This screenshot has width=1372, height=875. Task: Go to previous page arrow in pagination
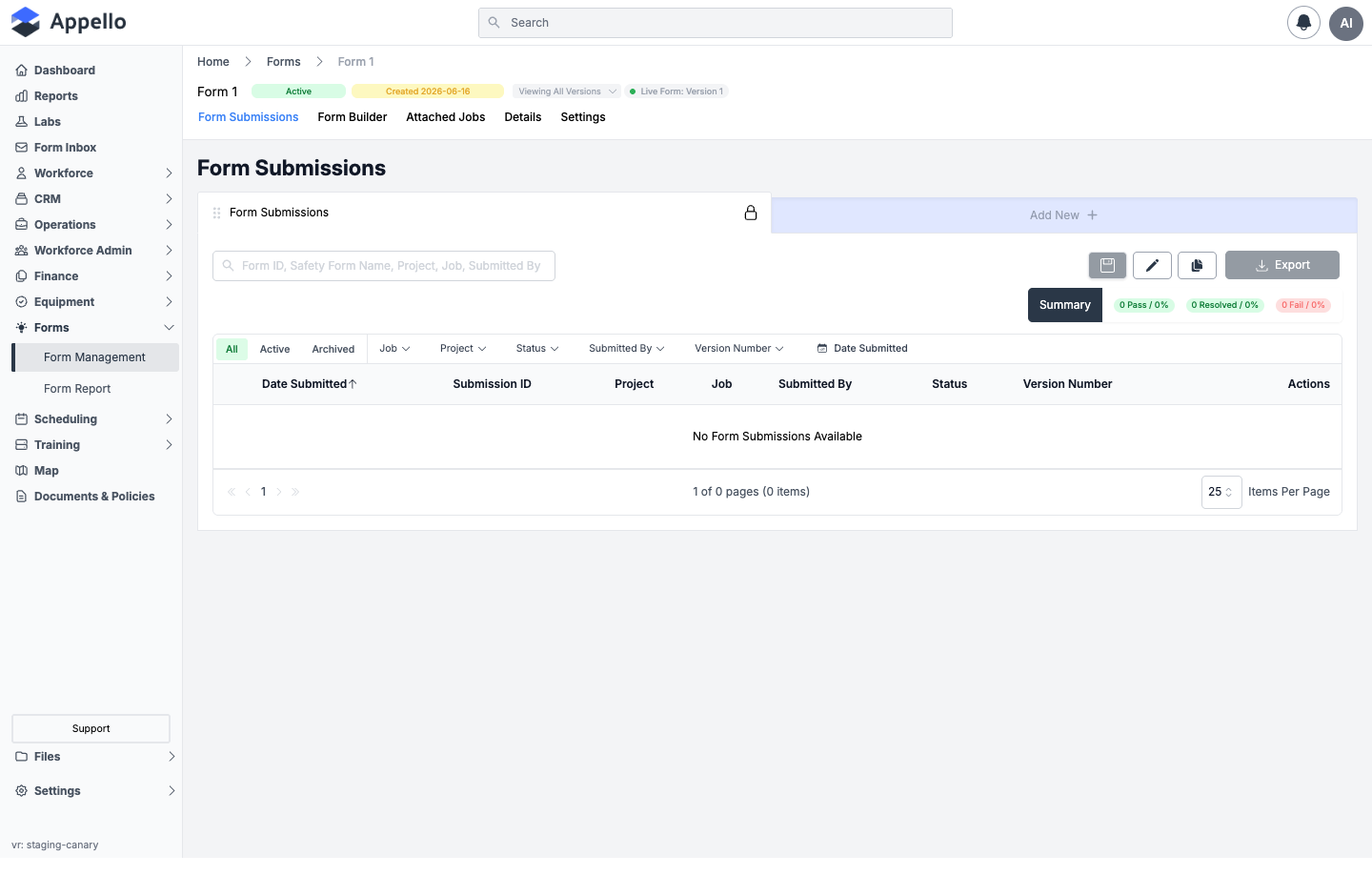(248, 492)
